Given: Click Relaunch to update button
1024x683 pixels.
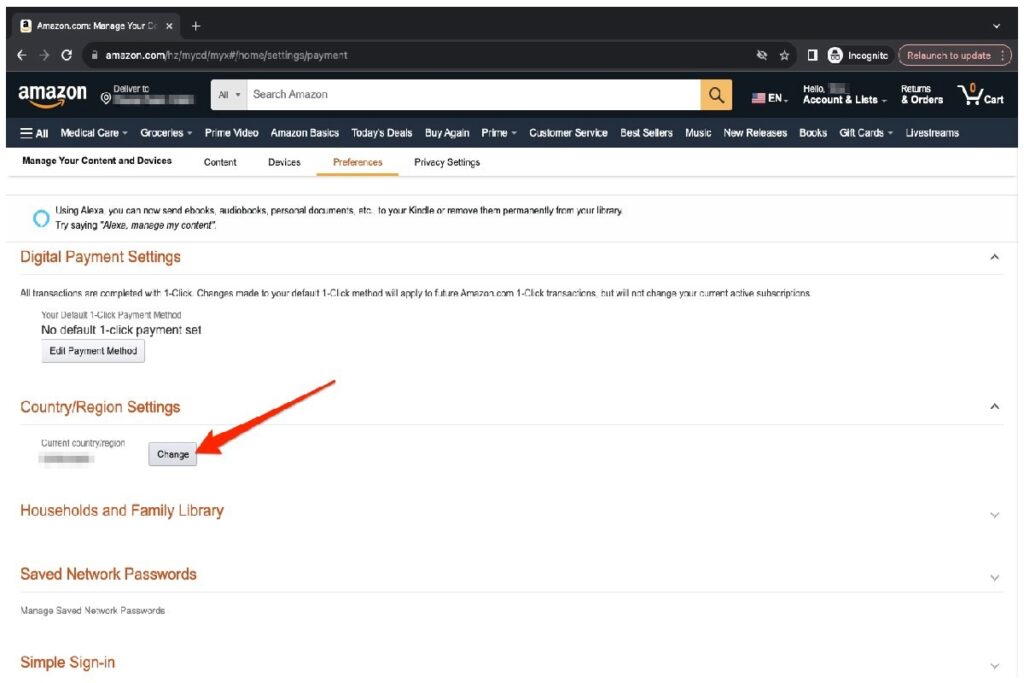Looking at the screenshot, I should pos(948,56).
